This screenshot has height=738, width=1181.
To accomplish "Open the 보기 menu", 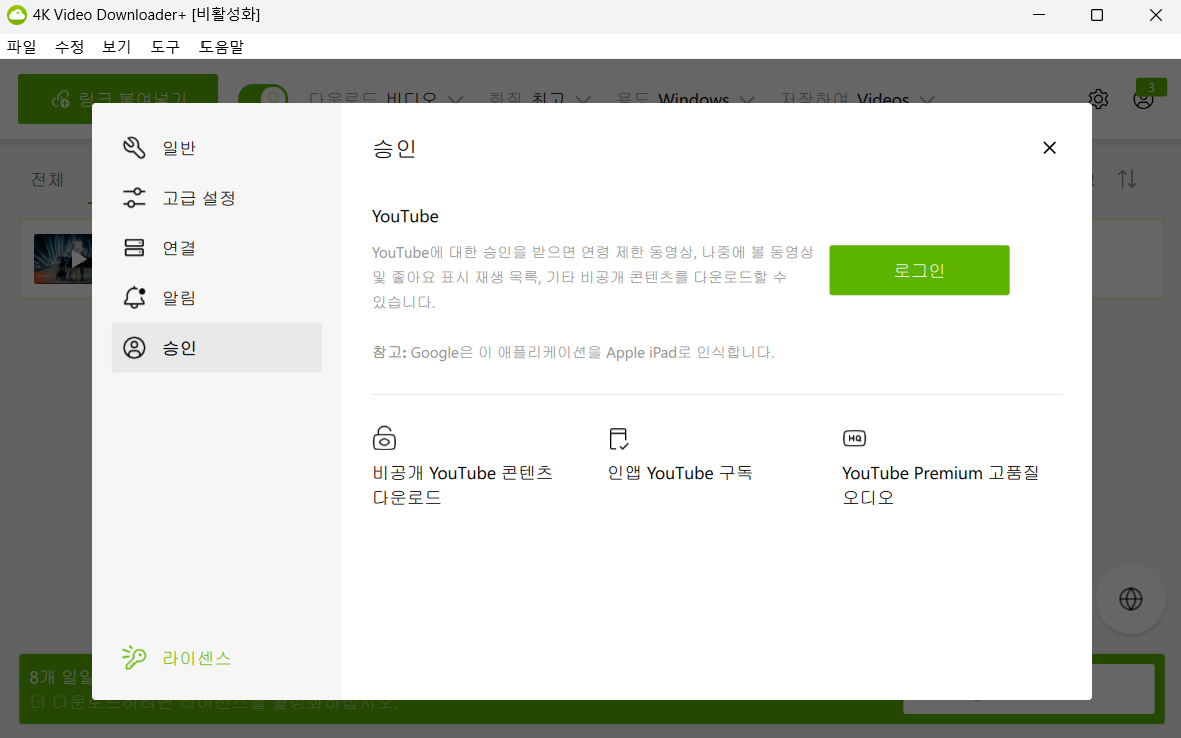I will coord(117,47).
